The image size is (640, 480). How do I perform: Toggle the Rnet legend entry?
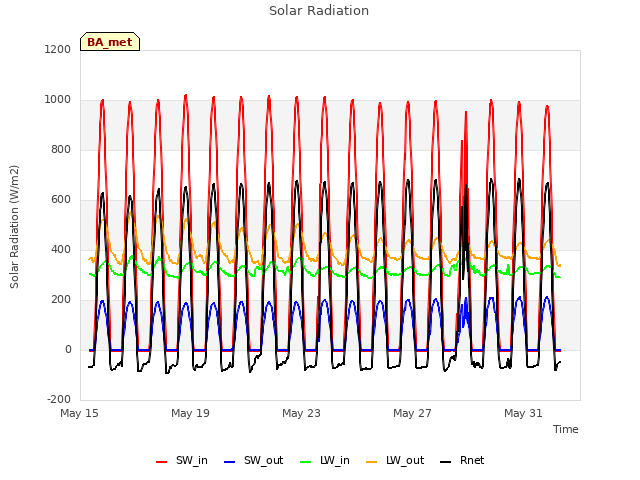click(462, 460)
